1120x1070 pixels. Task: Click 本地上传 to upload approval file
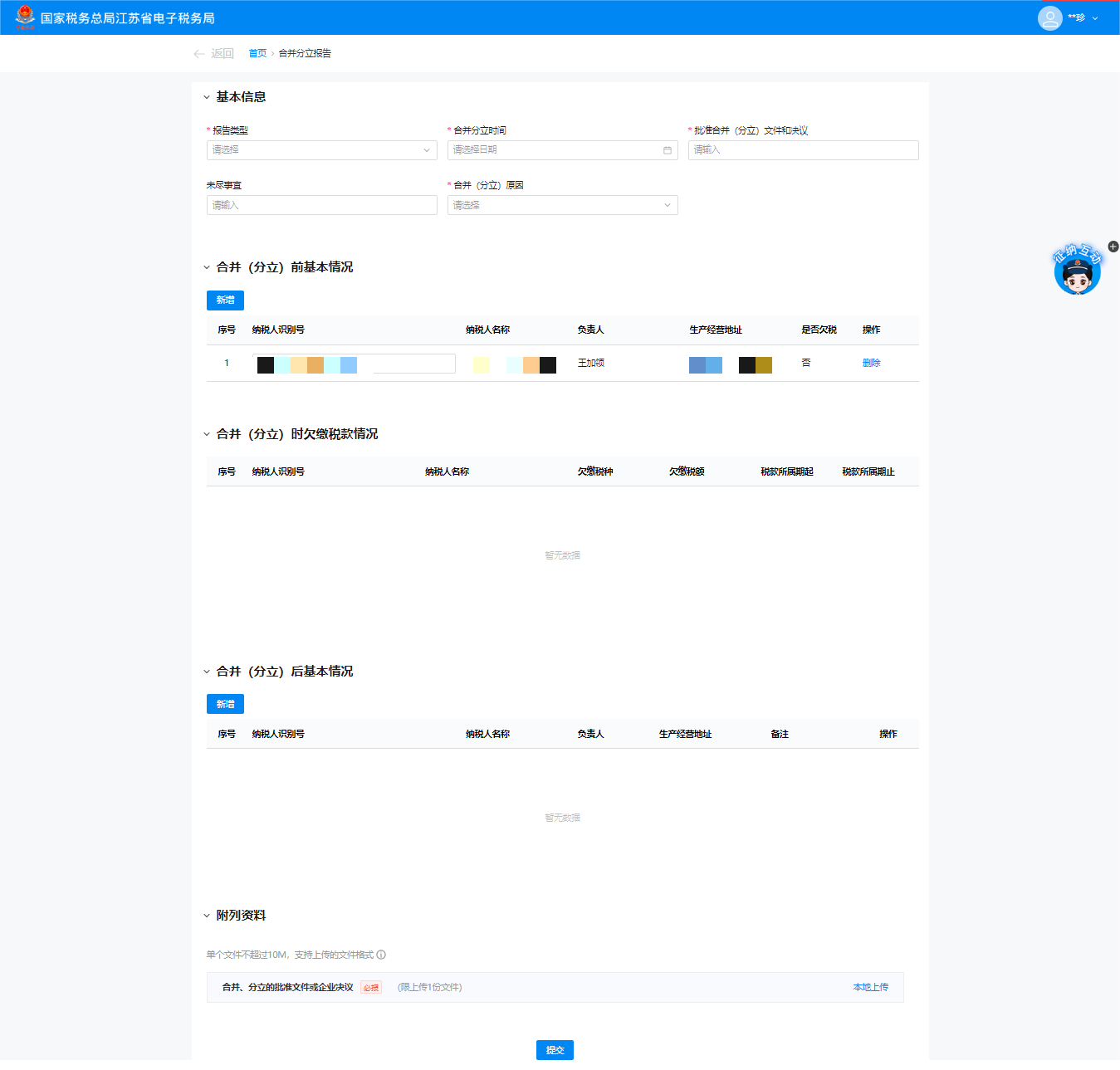pos(870,987)
